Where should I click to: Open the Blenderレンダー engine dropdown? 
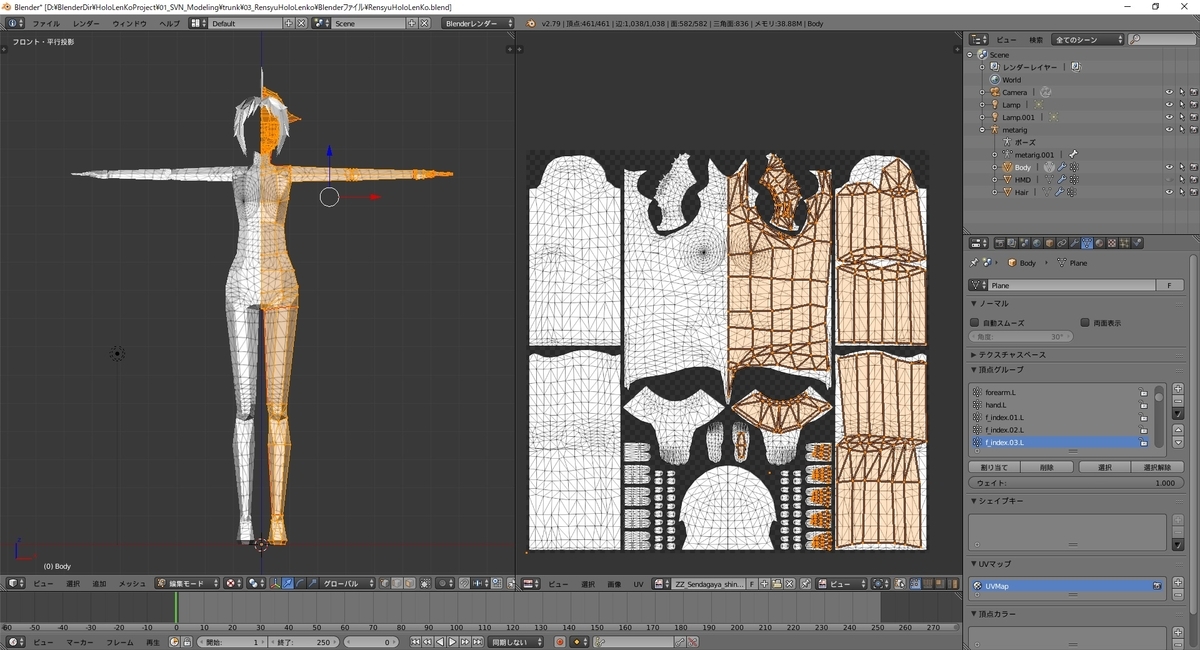click(478, 23)
